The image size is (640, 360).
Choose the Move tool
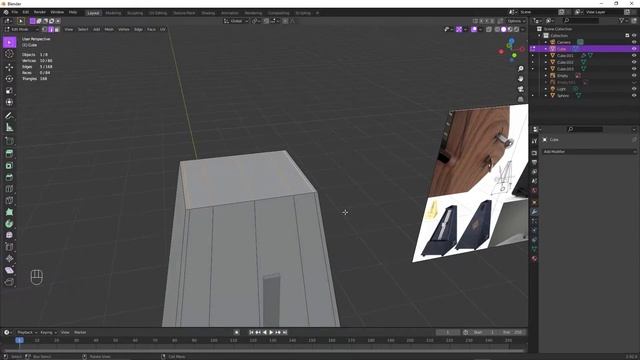[9, 67]
